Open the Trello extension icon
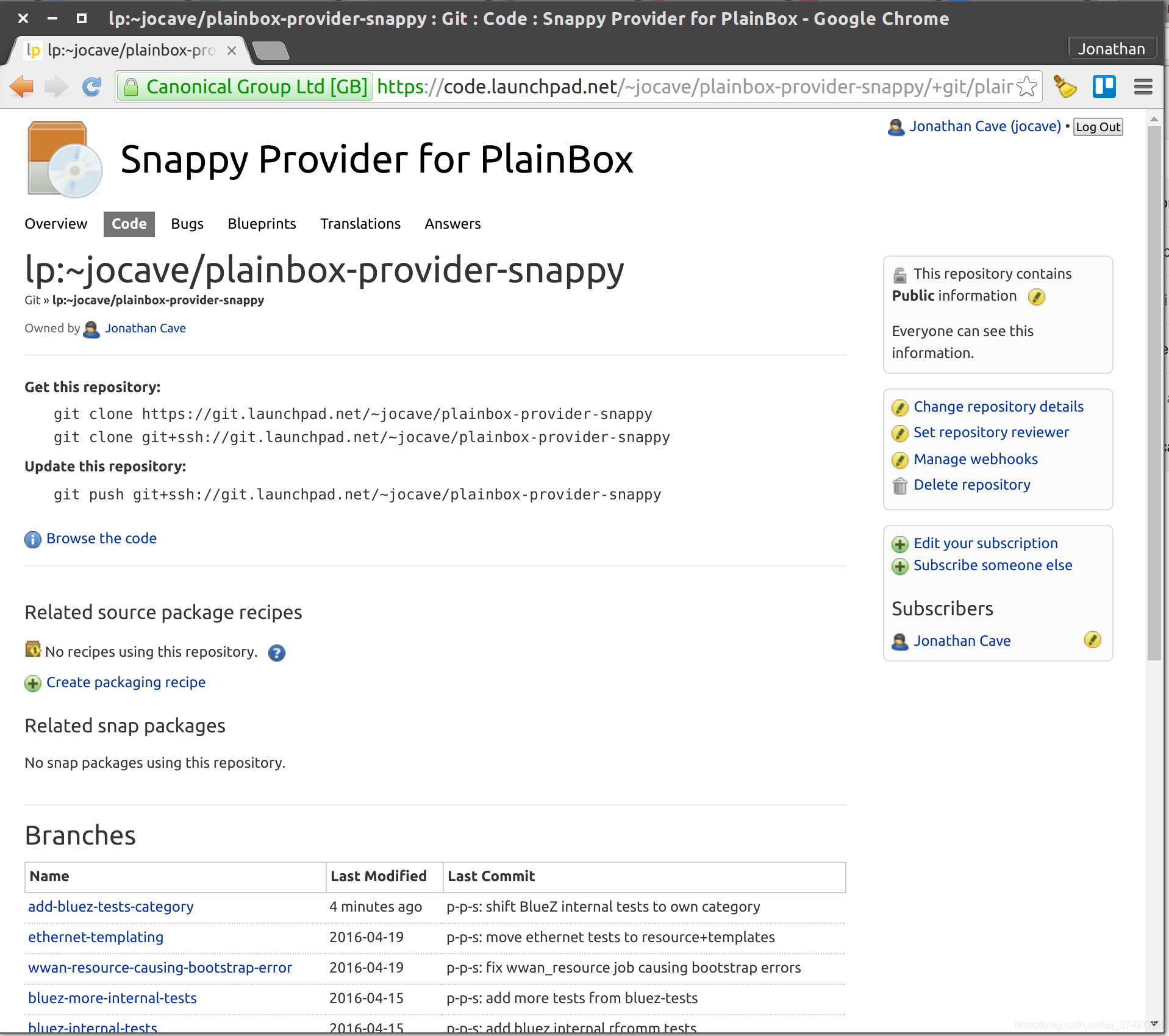 (1104, 87)
